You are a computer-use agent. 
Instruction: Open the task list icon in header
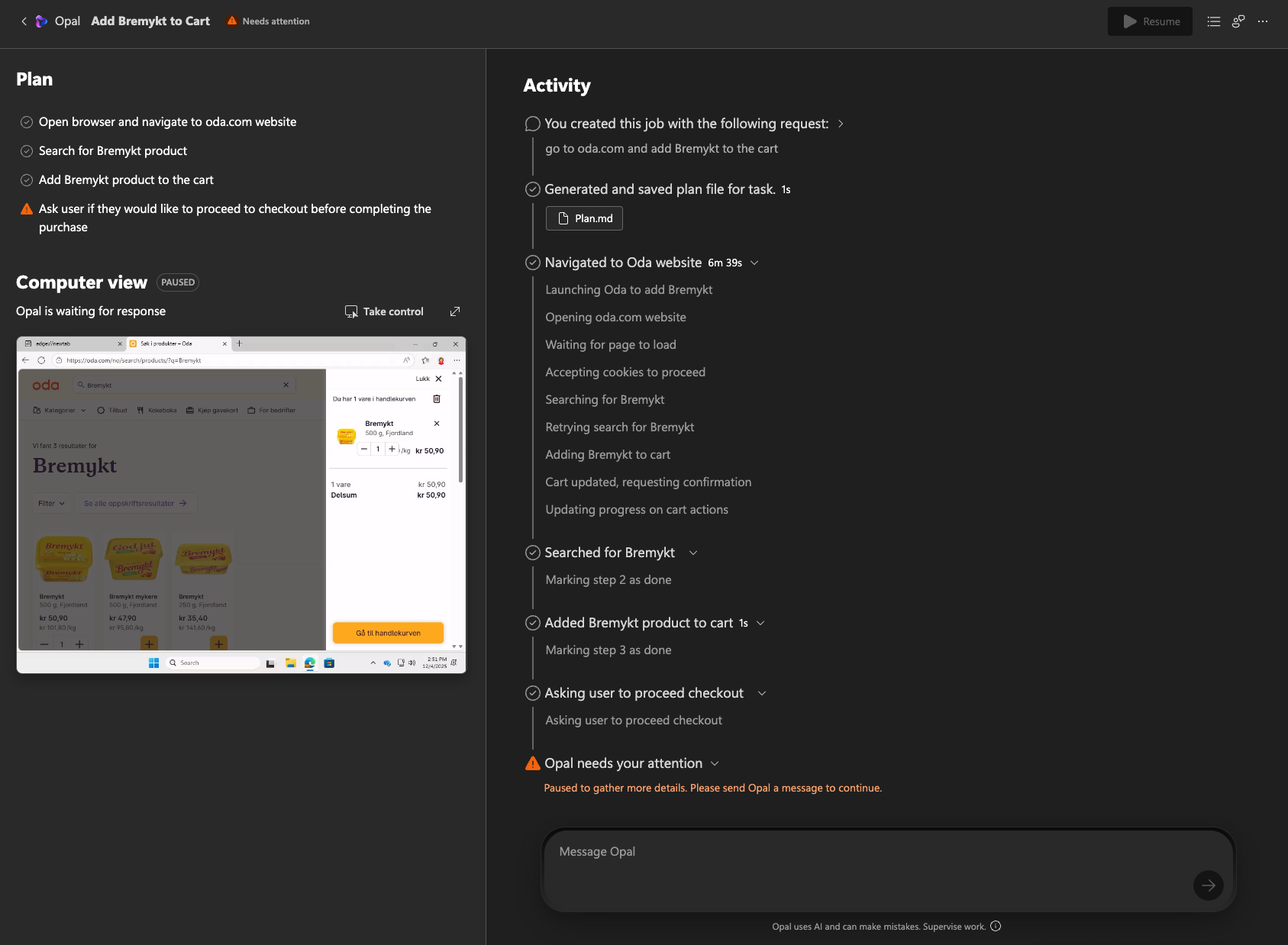(x=1213, y=21)
